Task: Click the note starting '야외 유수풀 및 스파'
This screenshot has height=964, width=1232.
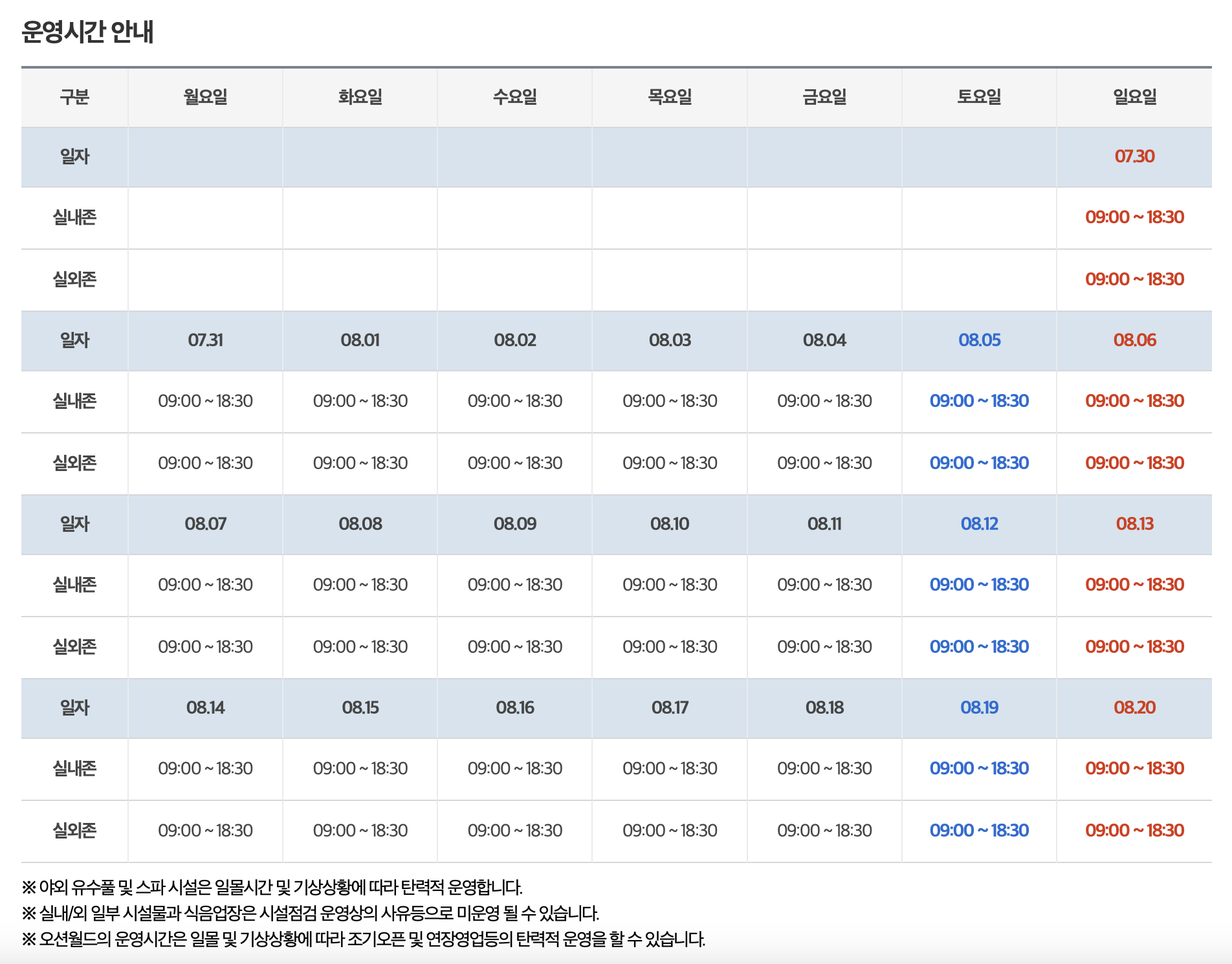Action: [272, 887]
